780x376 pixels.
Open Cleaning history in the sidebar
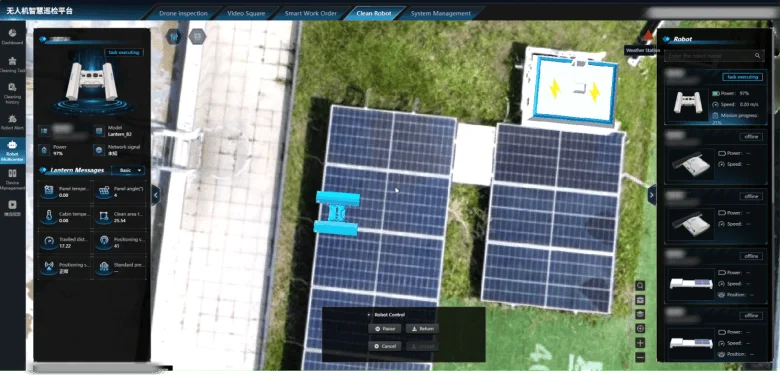pos(12,94)
